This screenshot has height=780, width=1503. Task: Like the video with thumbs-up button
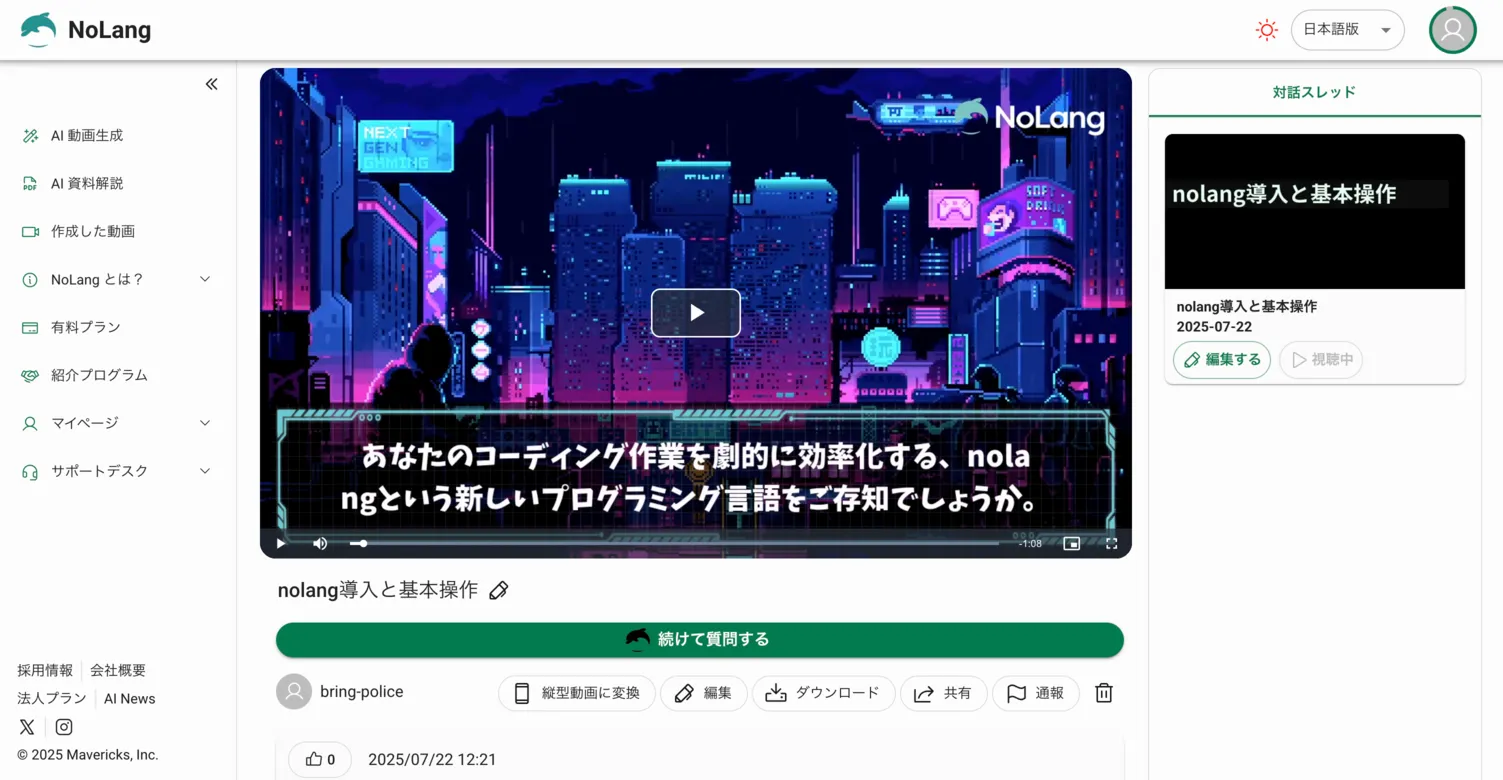pyautogui.click(x=320, y=760)
